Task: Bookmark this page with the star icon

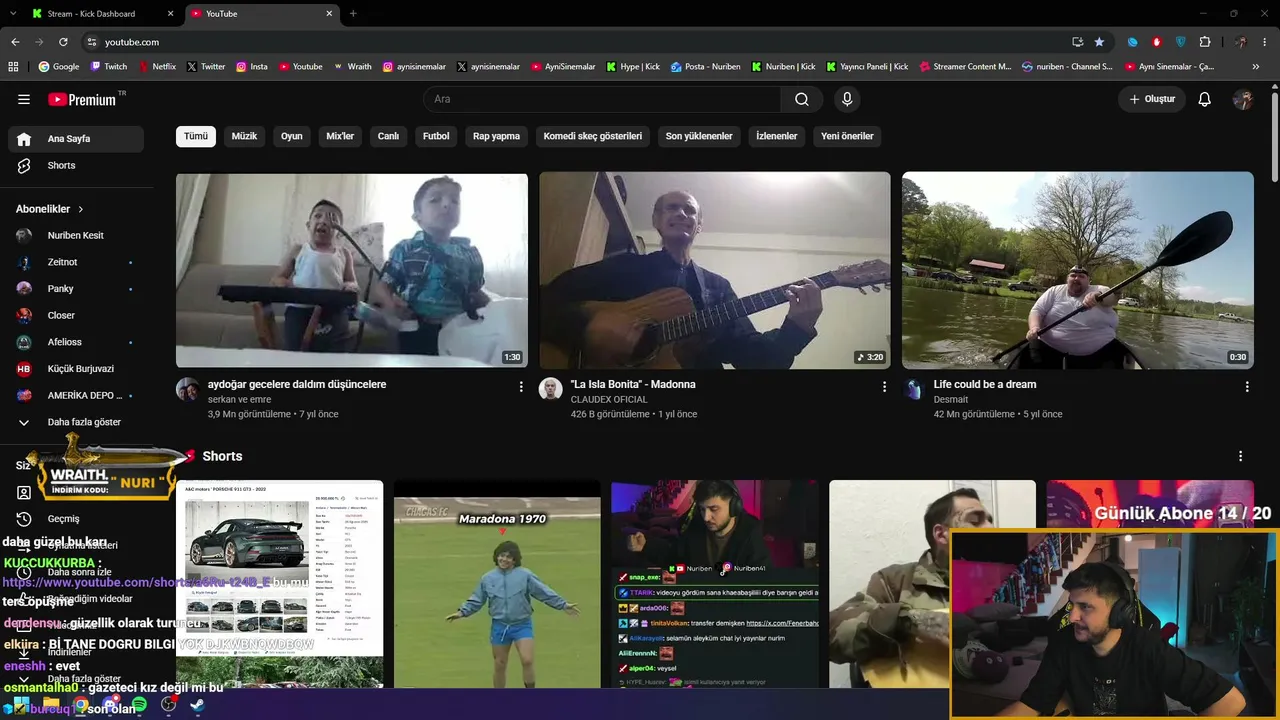Action: [1099, 42]
